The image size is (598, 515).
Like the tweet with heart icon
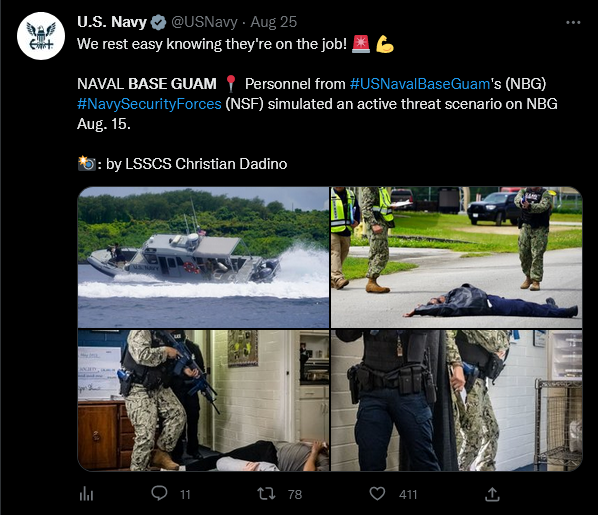click(377, 494)
